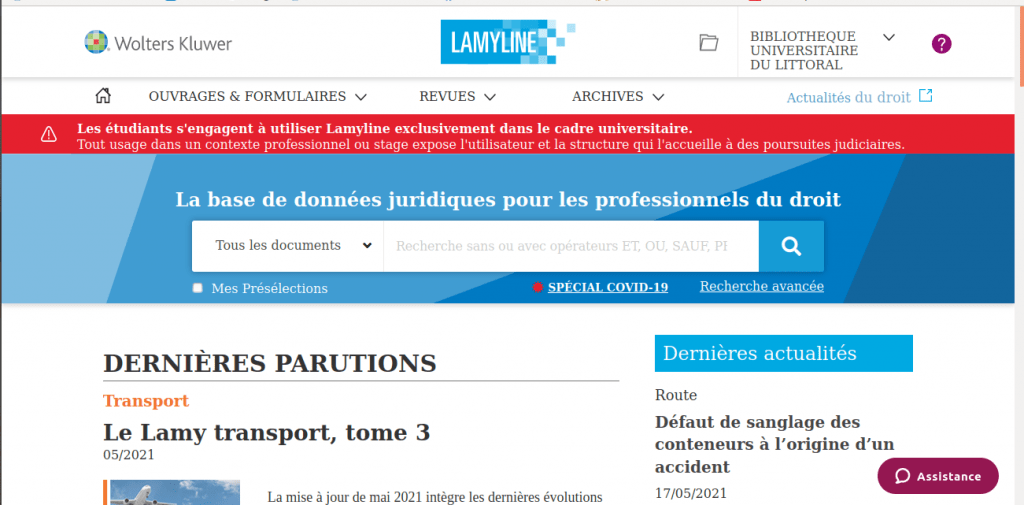The image size is (1024, 505).
Task: Open the Le Lamy transport, tome 3 title
Action: [266, 432]
